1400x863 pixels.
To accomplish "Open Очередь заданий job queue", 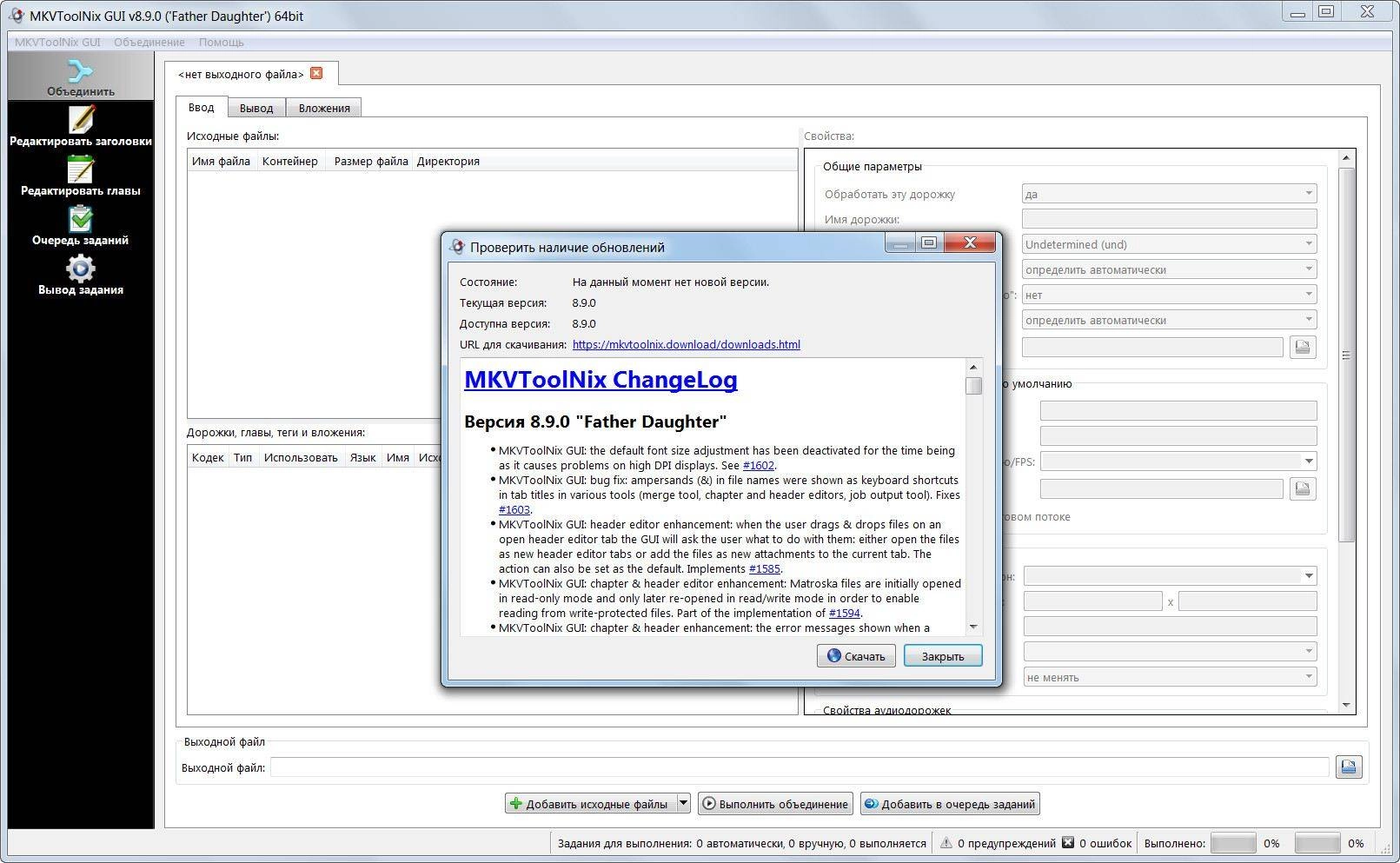I will coord(81,225).
